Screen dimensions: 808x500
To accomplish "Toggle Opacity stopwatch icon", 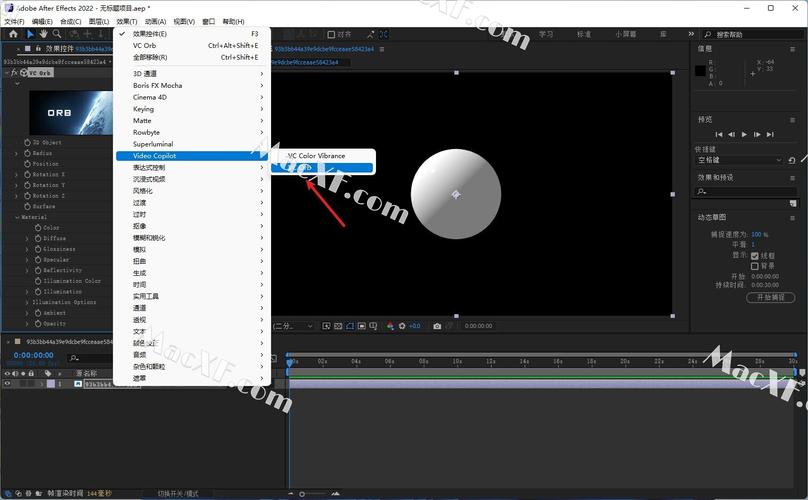I will [x=38, y=324].
